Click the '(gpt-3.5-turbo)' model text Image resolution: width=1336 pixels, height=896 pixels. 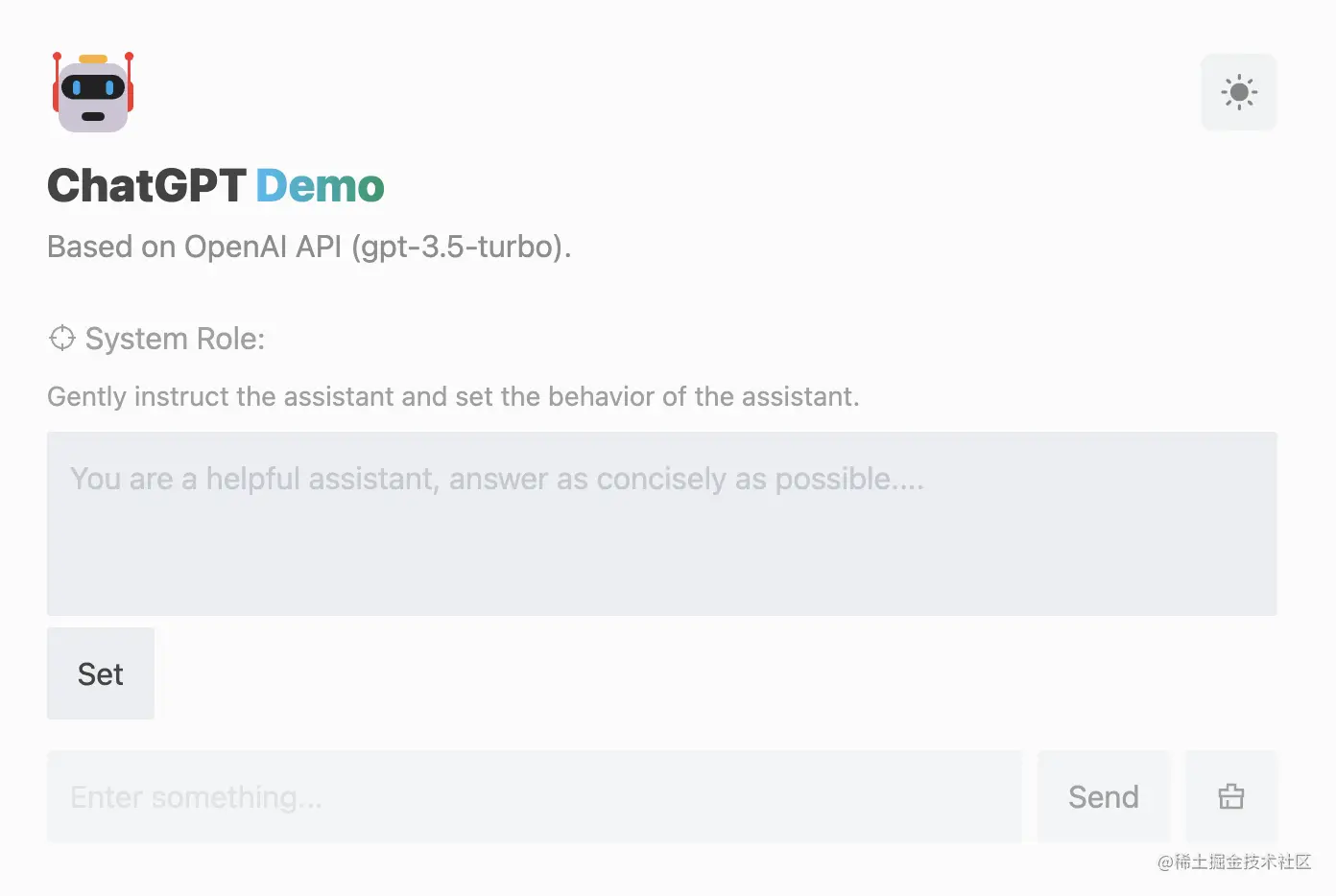coord(461,248)
